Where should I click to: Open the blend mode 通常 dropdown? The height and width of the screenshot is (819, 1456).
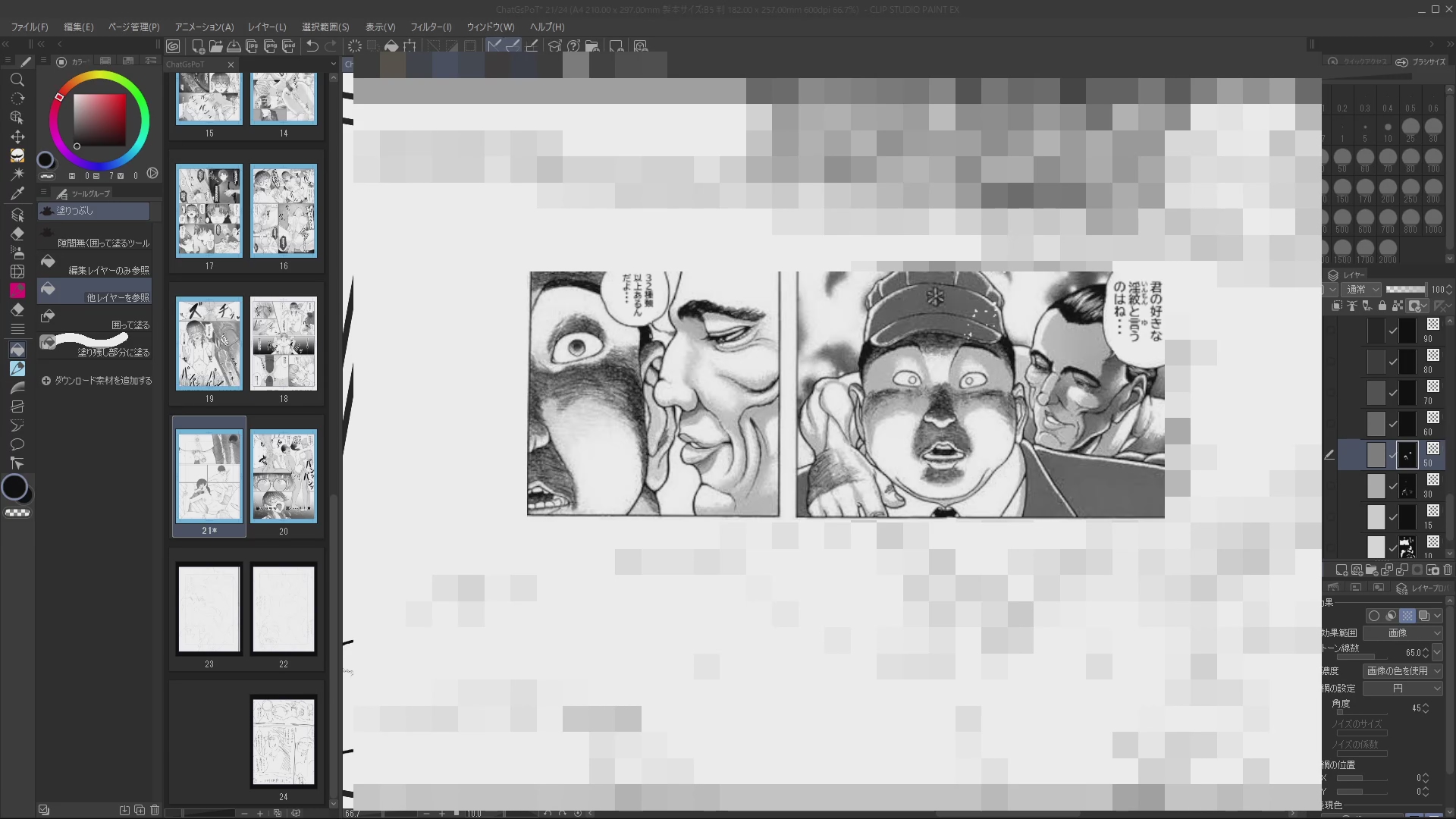1362,289
